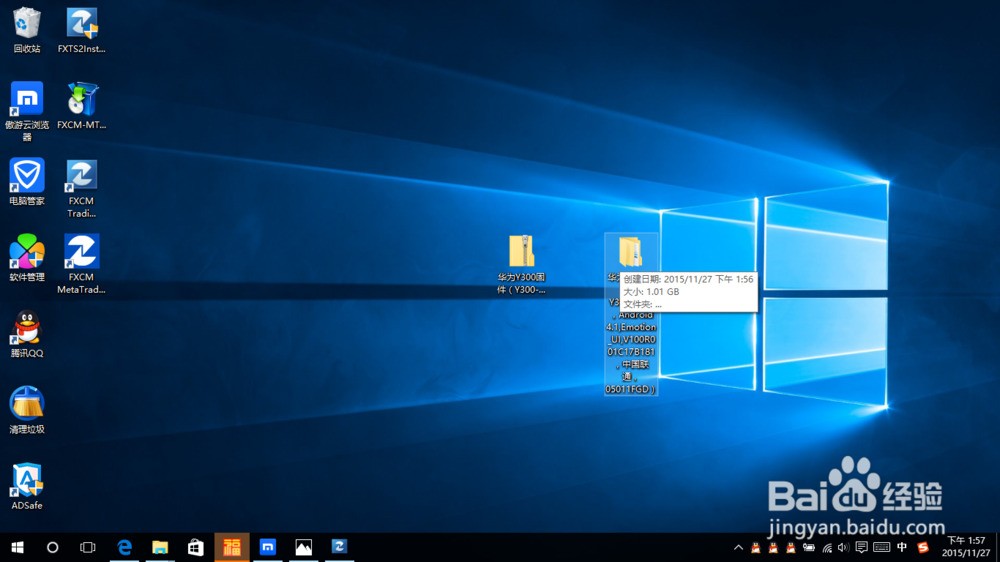Open Cortana search circle on taskbar
The image size is (1000, 562).
point(52,547)
